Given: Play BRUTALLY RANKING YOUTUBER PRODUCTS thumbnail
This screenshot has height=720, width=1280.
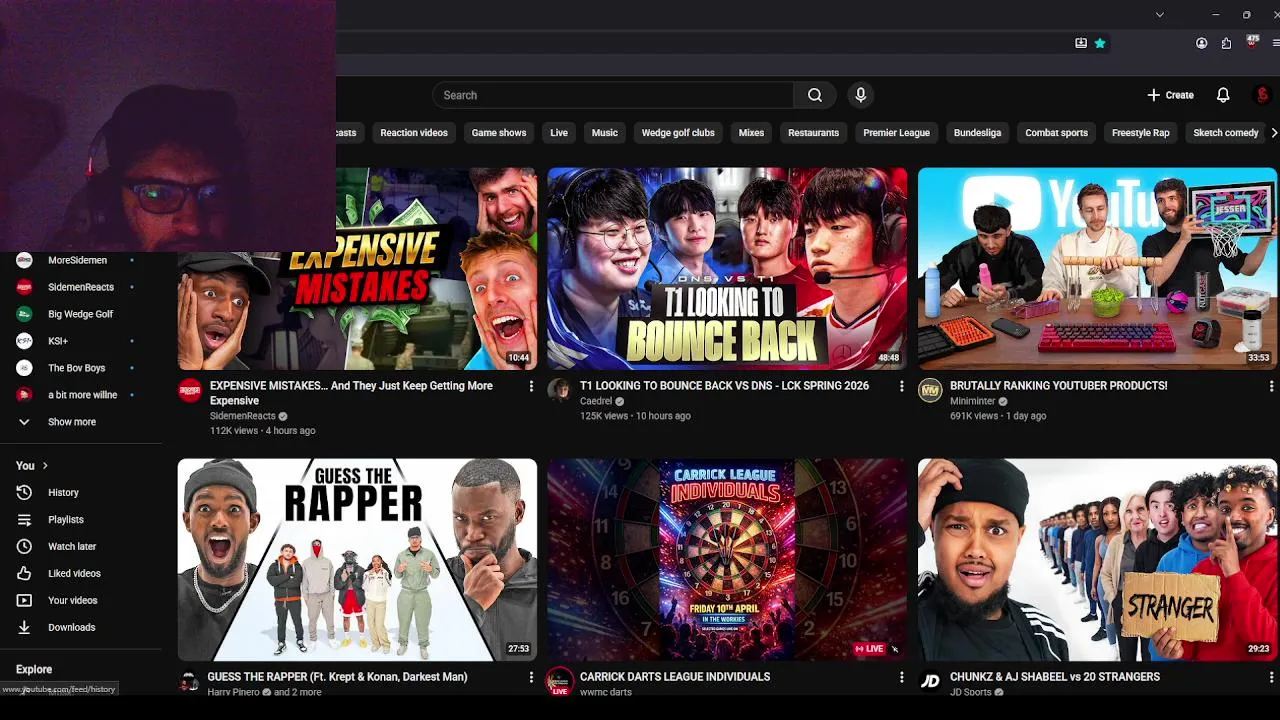Looking at the screenshot, I should click(x=1097, y=269).
